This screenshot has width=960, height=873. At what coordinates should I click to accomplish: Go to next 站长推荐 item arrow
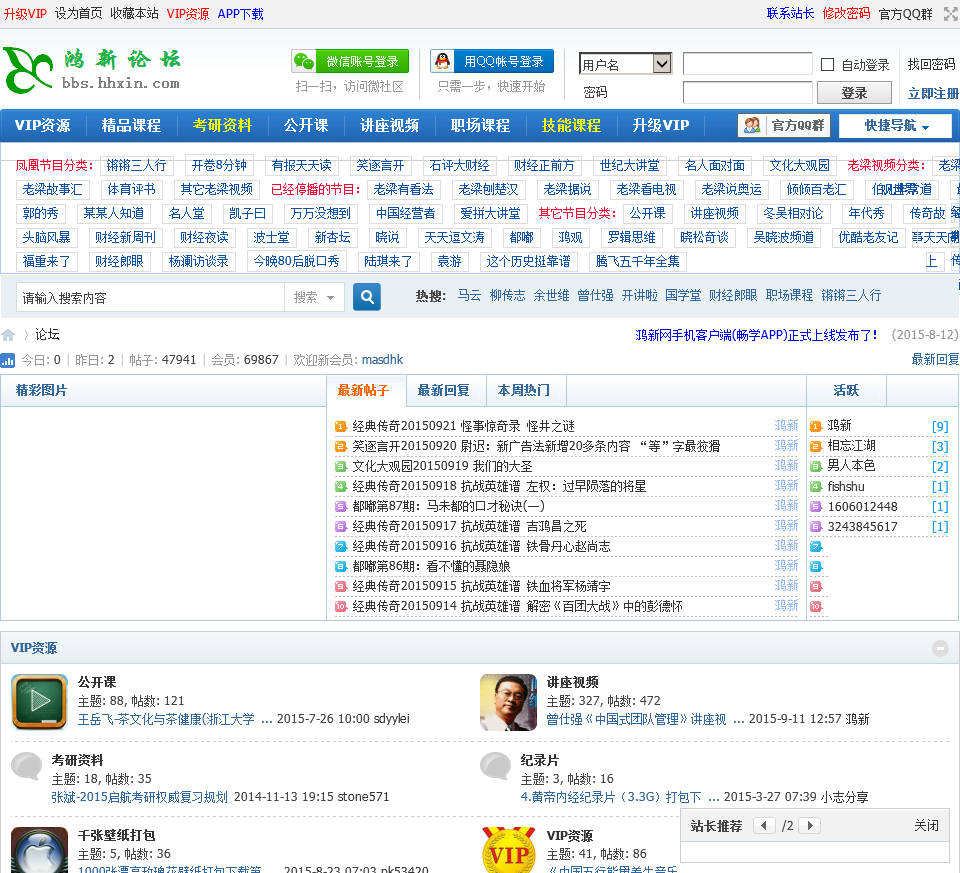tap(810, 826)
